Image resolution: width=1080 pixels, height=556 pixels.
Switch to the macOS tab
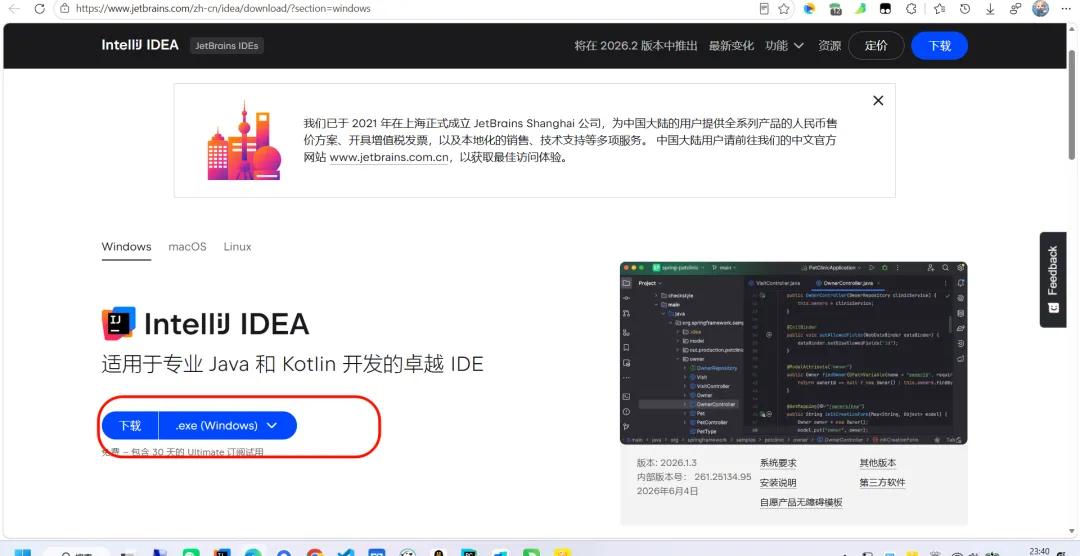(x=187, y=247)
